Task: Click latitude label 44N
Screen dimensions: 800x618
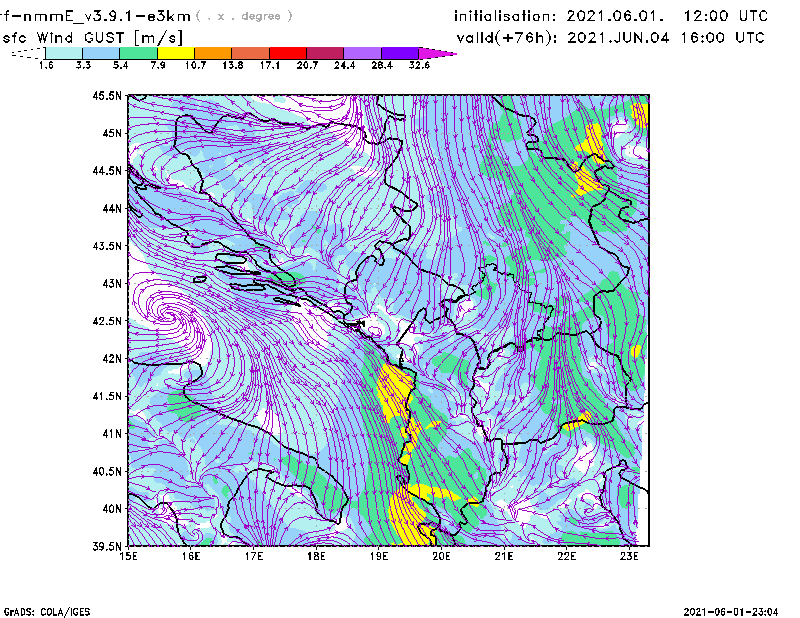Action: pos(112,208)
